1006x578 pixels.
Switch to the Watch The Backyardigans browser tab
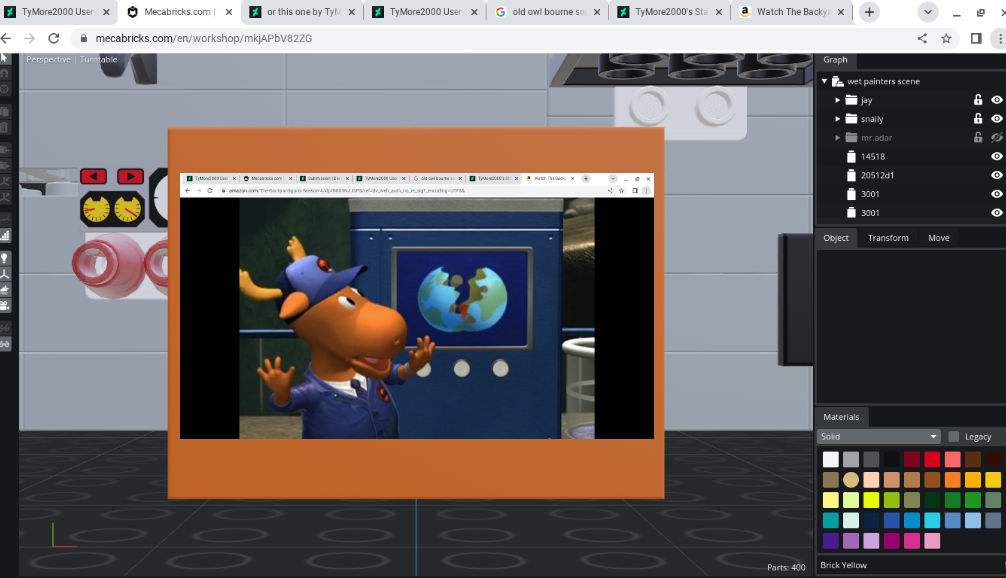(792, 12)
